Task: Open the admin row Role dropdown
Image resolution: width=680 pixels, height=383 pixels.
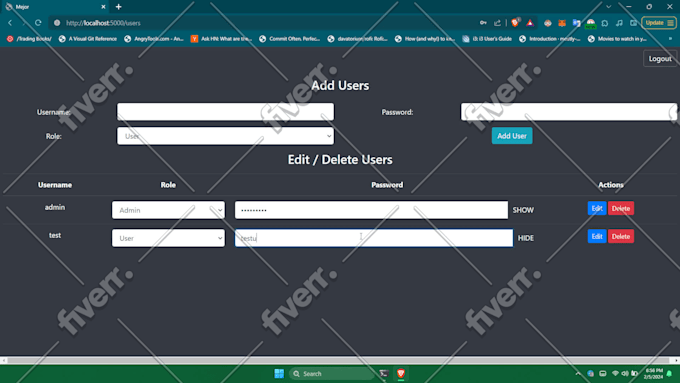Action: point(168,210)
